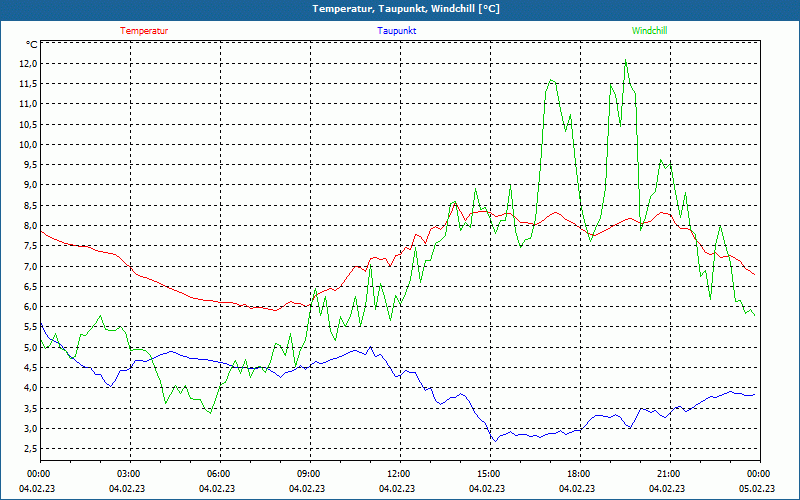Image resolution: width=800 pixels, height=500 pixels.
Task: Click the 03:00 time label
Action: pos(128,474)
